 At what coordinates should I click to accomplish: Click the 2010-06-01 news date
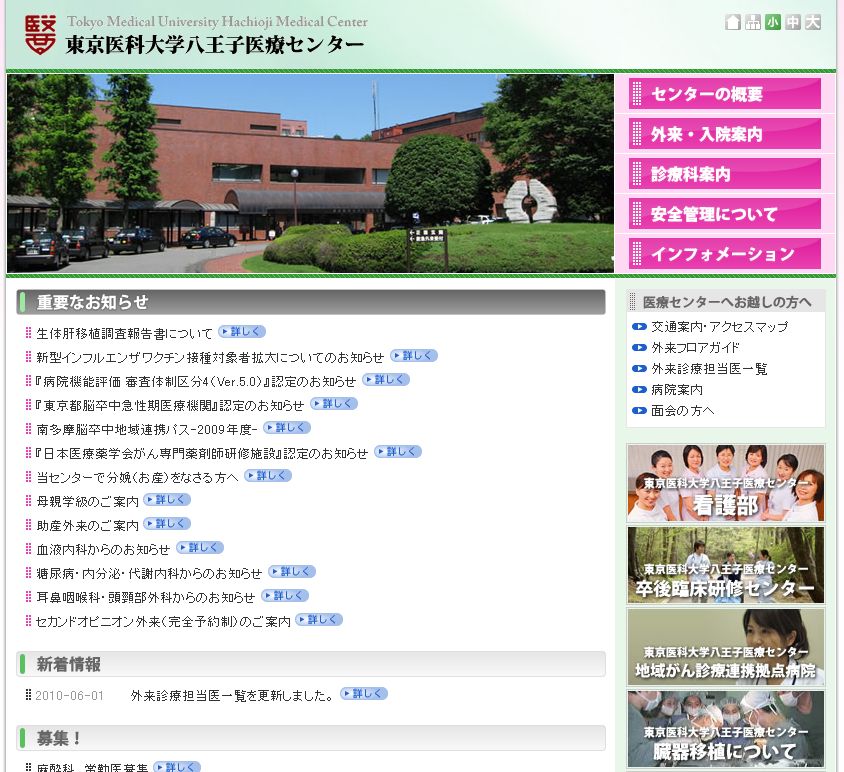(69, 696)
